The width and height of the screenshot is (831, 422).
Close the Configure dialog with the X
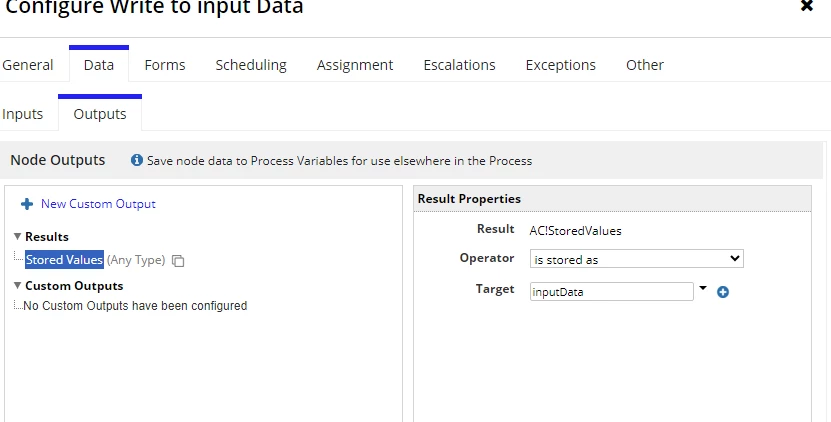pos(807,6)
